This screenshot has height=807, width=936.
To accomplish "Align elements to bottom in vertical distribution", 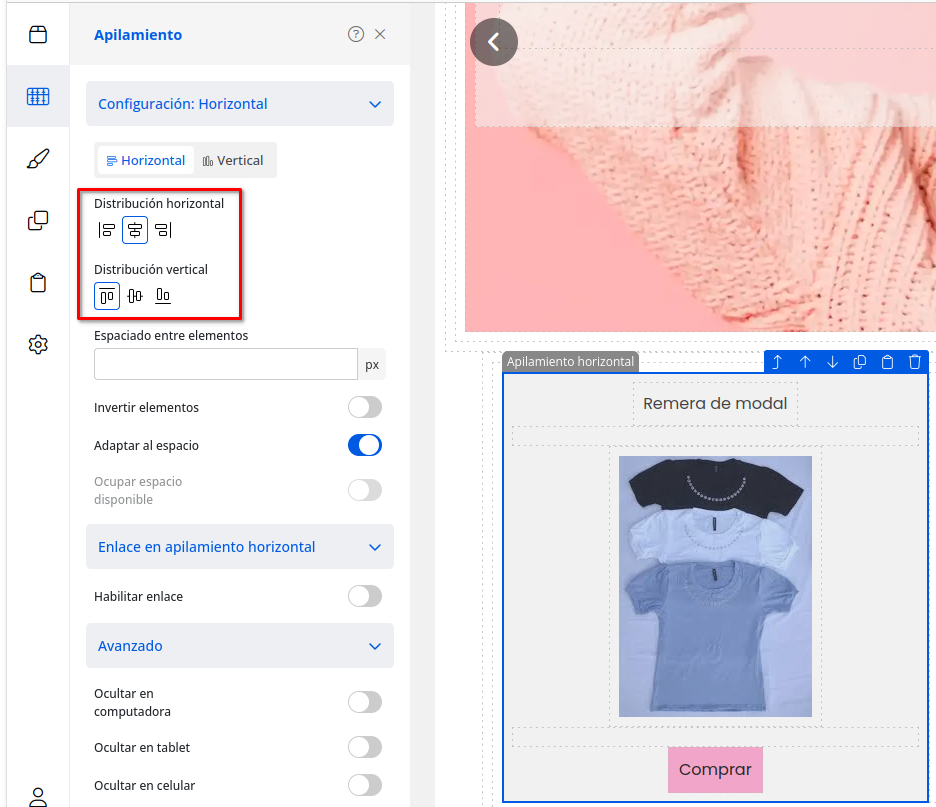I will 163,296.
